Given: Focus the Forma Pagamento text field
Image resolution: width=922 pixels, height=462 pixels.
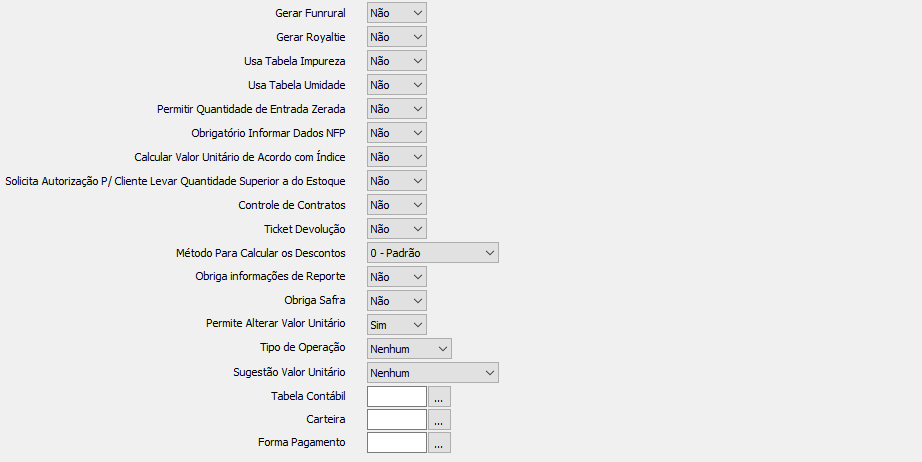Looking at the screenshot, I should (x=397, y=443).
